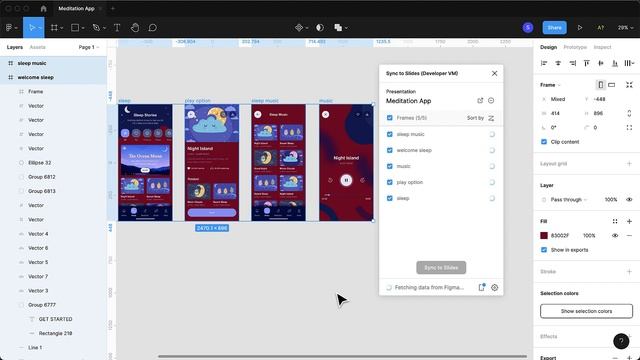Click the Boolean groups icon
The image size is (640, 360).
[x=338, y=28]
